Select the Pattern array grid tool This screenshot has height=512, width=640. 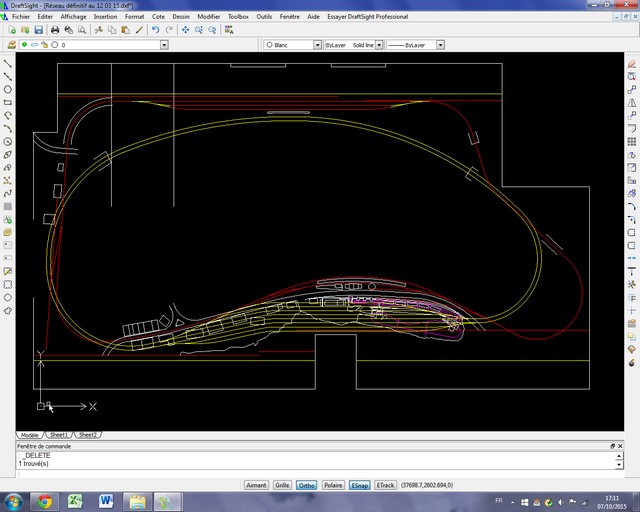[631, 142]
